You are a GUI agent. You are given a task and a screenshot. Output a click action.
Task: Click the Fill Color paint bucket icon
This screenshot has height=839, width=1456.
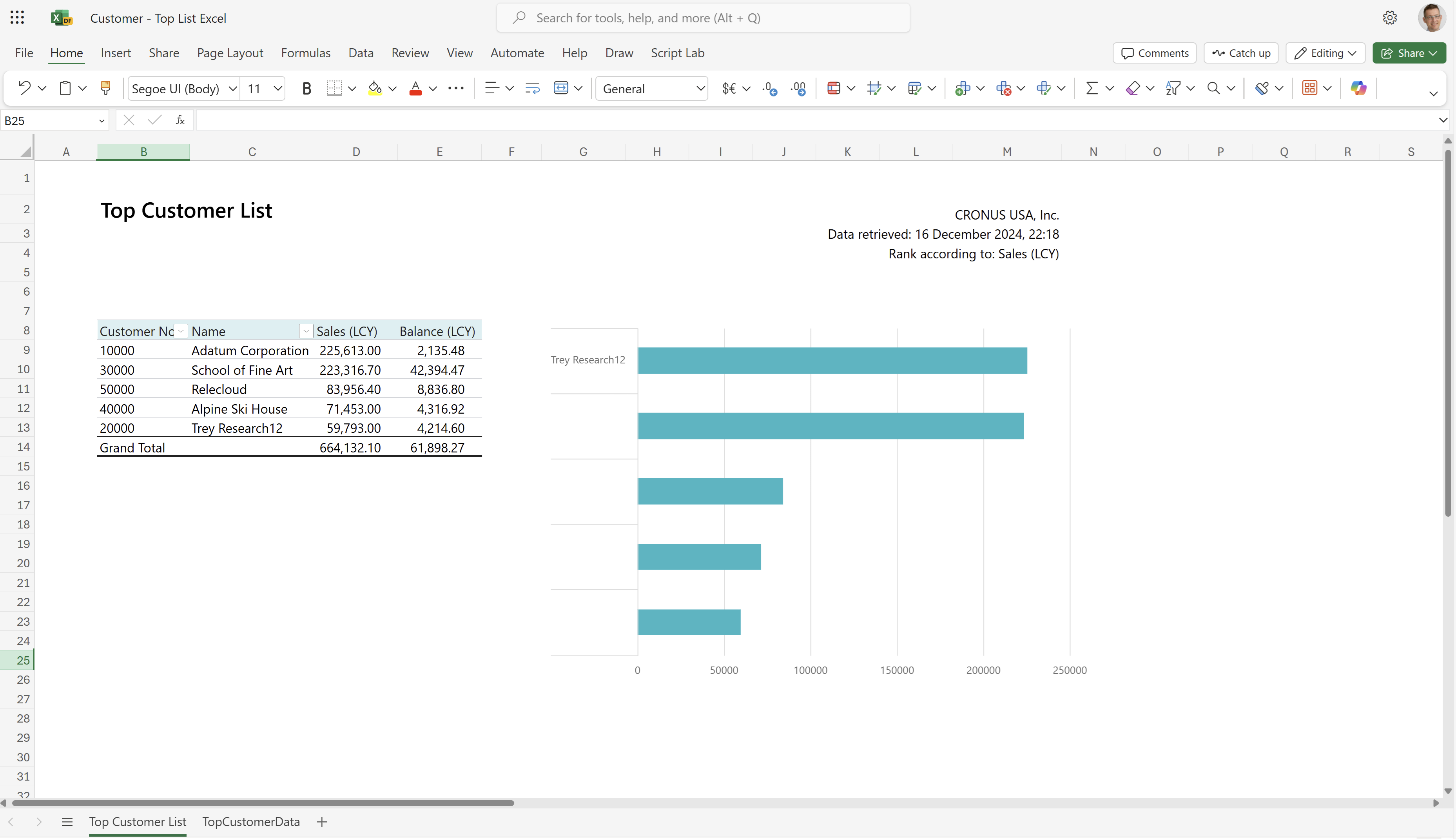(375, 88)
